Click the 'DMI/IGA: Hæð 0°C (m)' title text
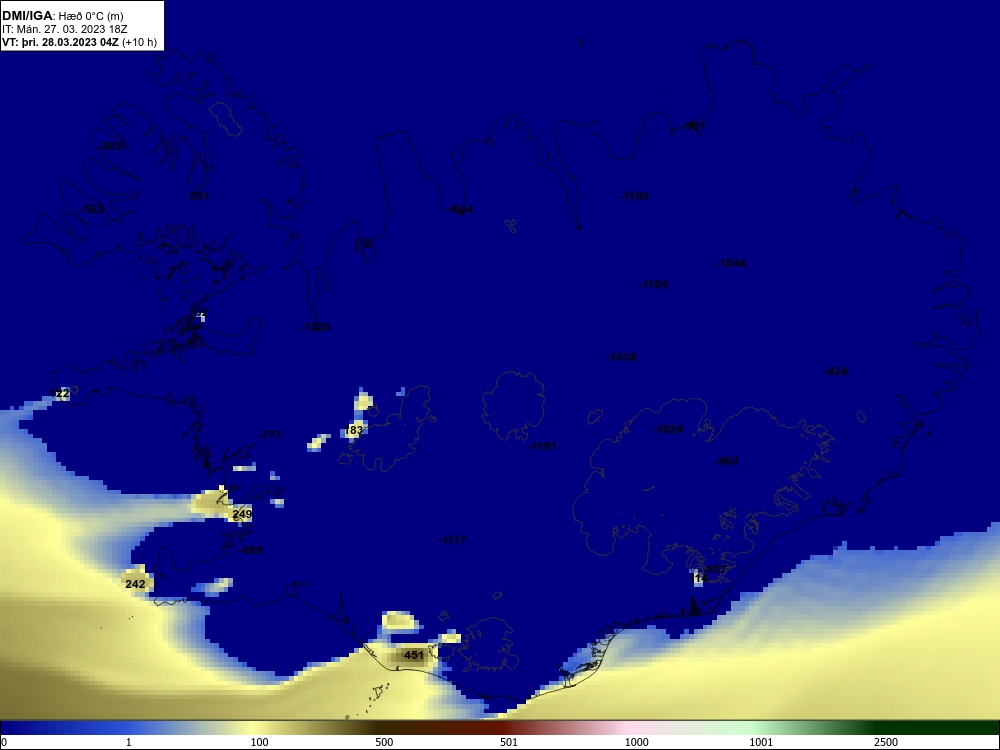The image size is (1000, 750). point(63,16)
